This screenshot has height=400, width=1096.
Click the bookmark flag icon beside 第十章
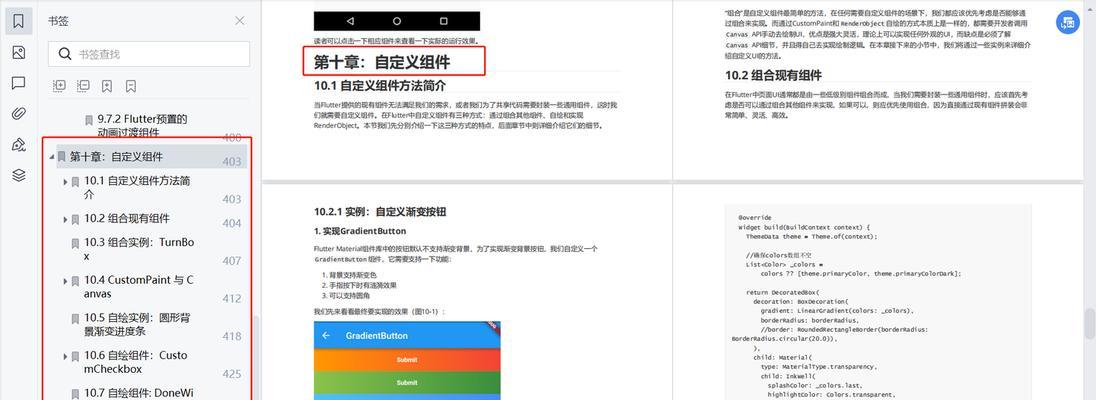[x=62, y=157]
